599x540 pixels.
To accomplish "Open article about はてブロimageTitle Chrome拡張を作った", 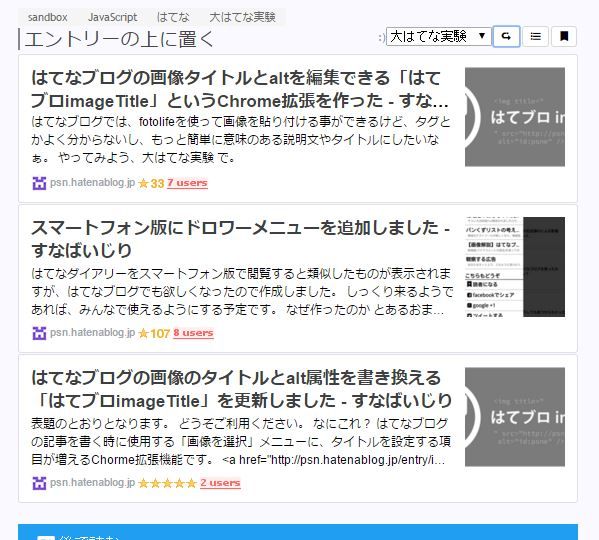I will (x=240, y=89).
